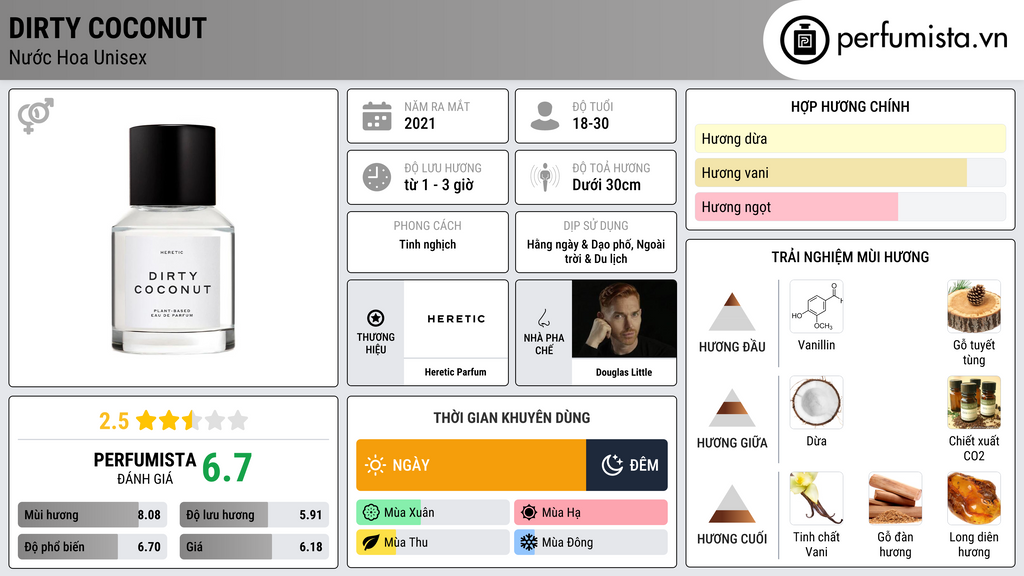The height and width of the screenshot is (576, 1024).
Task: Click the Heretic Parfum brand name
Action: point(455,372)
